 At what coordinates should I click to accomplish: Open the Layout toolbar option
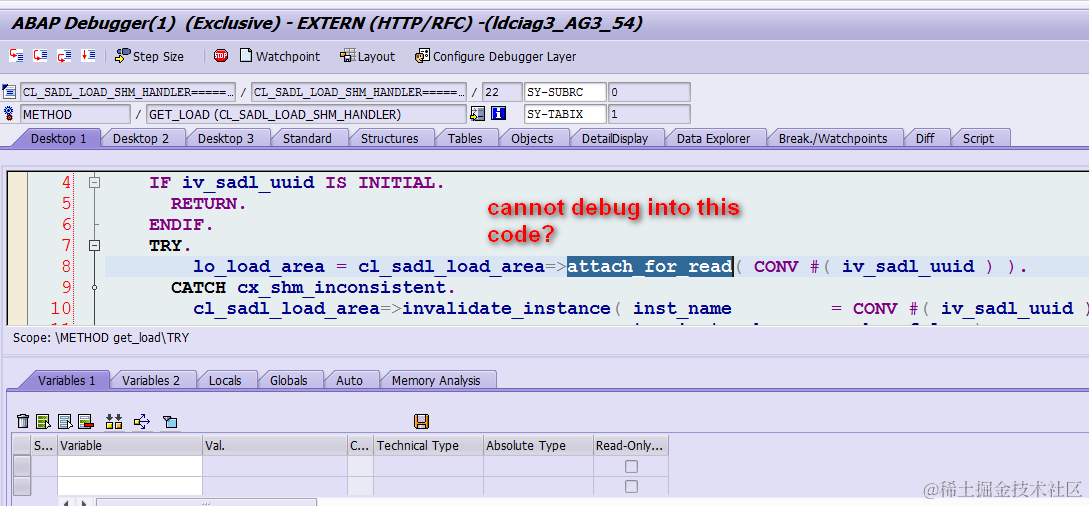[367, 56]
